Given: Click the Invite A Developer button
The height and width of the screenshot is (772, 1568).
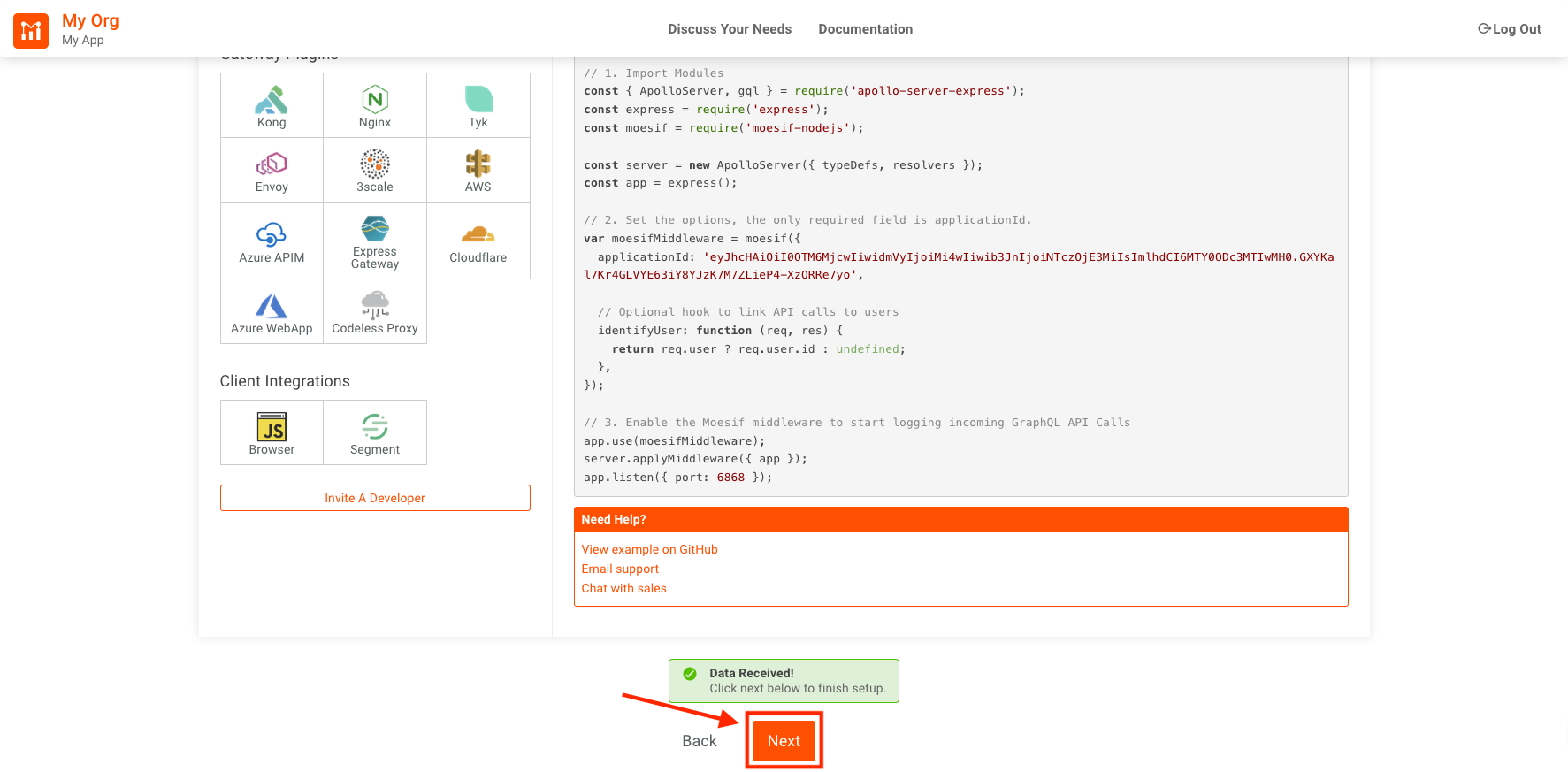Looking at the screenshot, I should (375, 498).
